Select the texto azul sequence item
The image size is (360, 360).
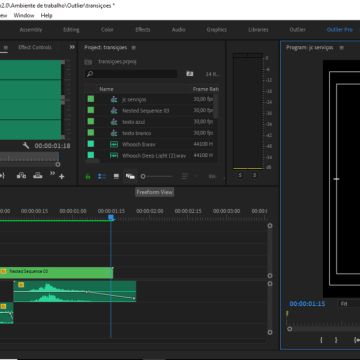(133, 122)
